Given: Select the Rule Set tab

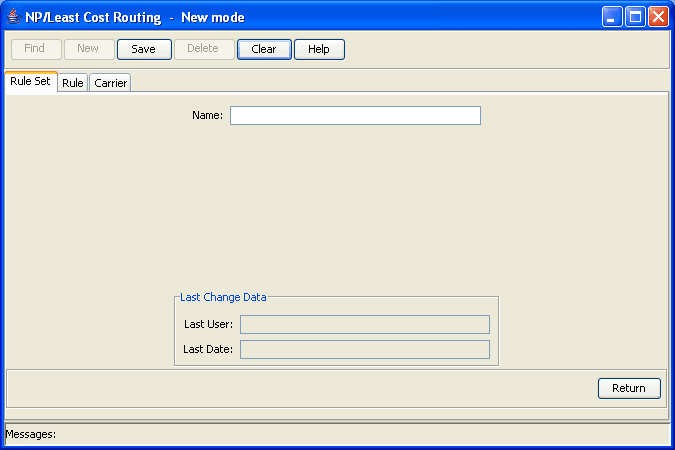Looking at the screenshot, I should 31,81.
